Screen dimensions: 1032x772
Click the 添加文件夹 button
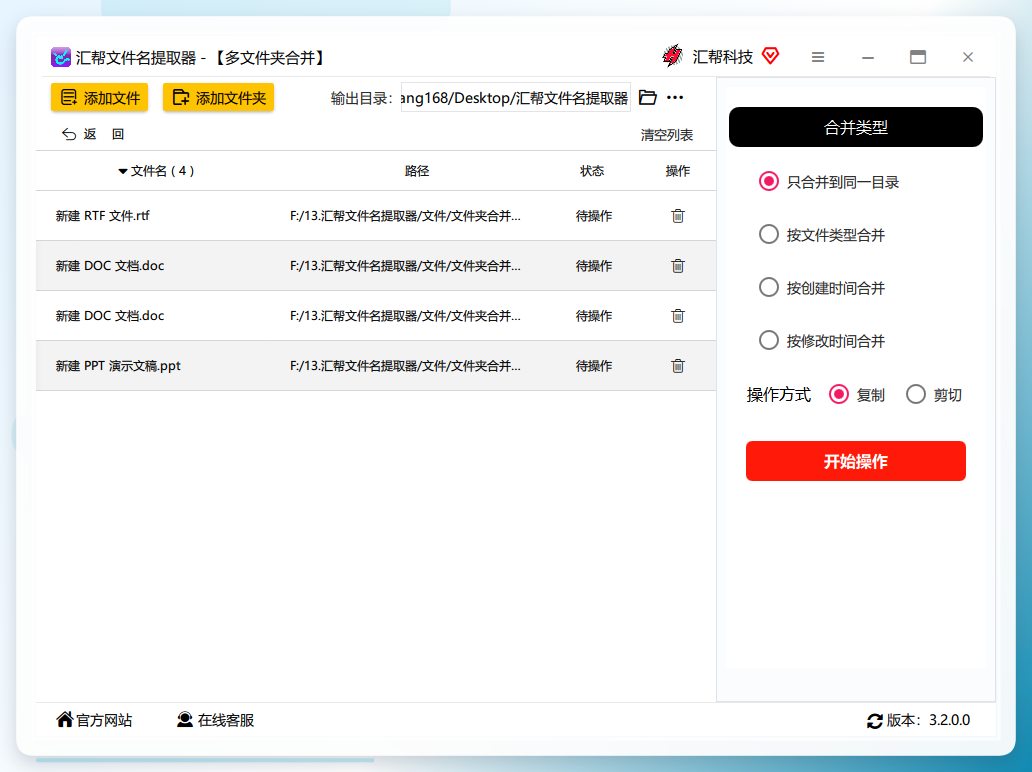(219, 97)
